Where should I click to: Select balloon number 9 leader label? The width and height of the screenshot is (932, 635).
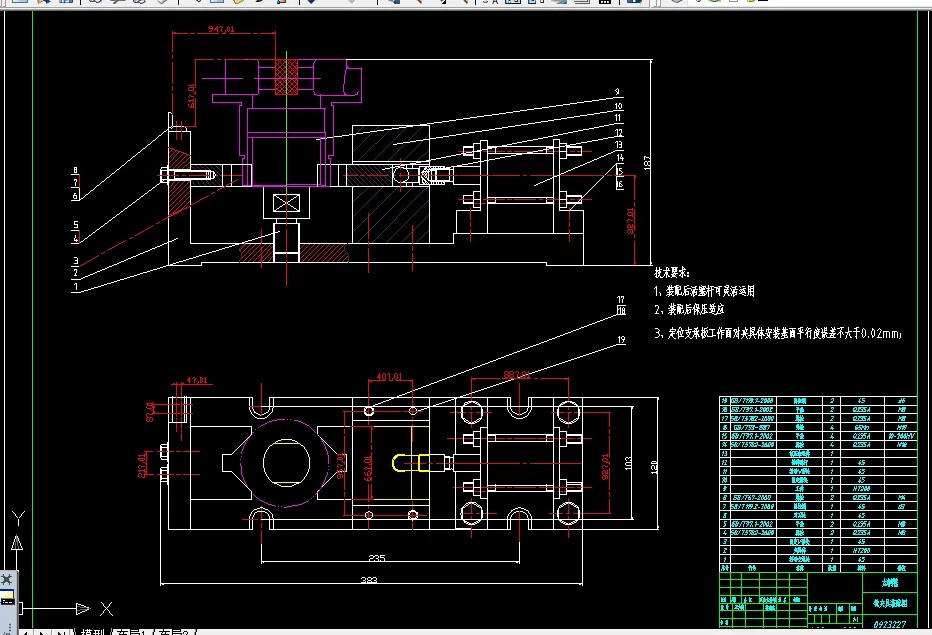tap(617, 92)
